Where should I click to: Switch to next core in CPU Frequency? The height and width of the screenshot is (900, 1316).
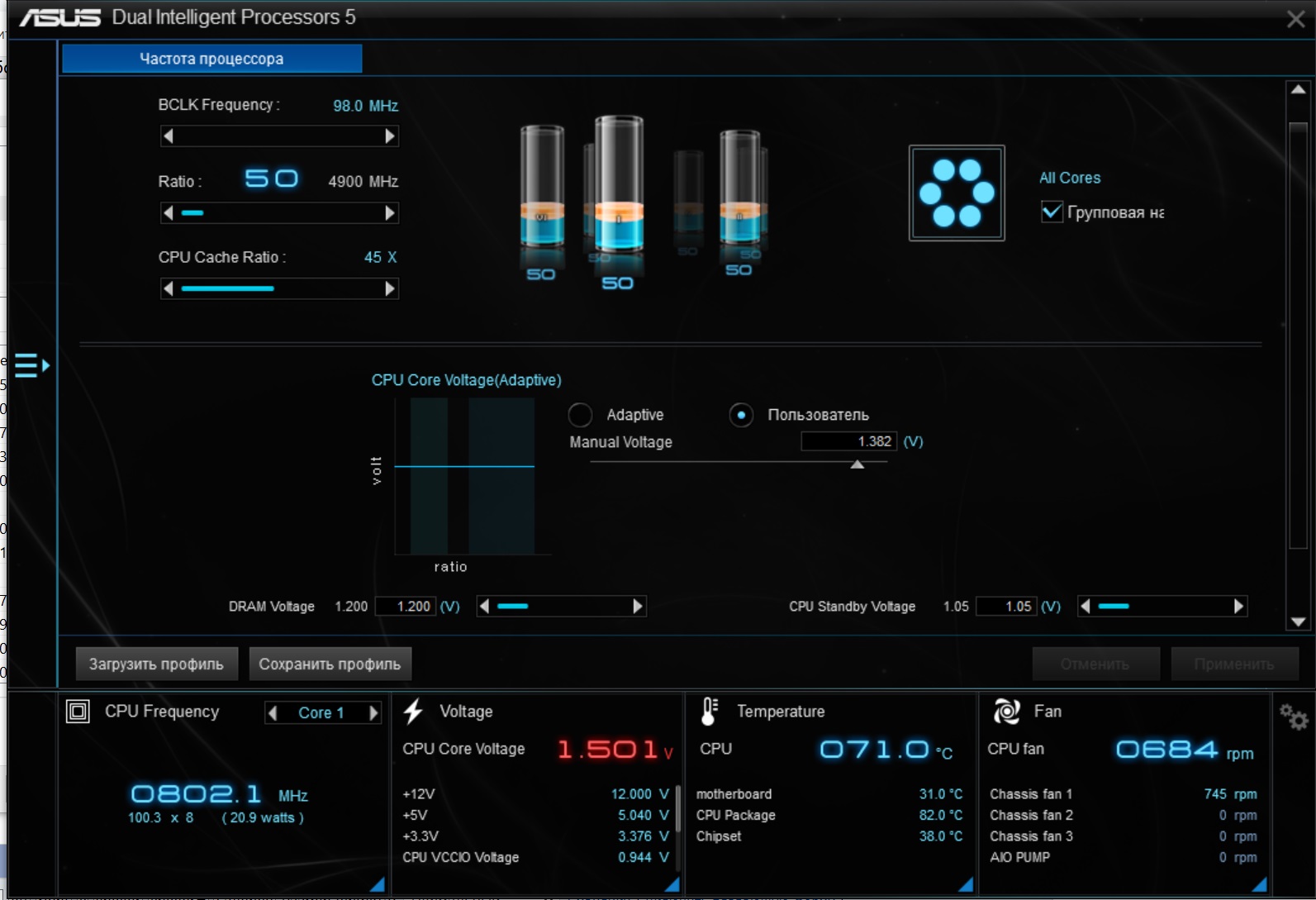pos(373,712)
